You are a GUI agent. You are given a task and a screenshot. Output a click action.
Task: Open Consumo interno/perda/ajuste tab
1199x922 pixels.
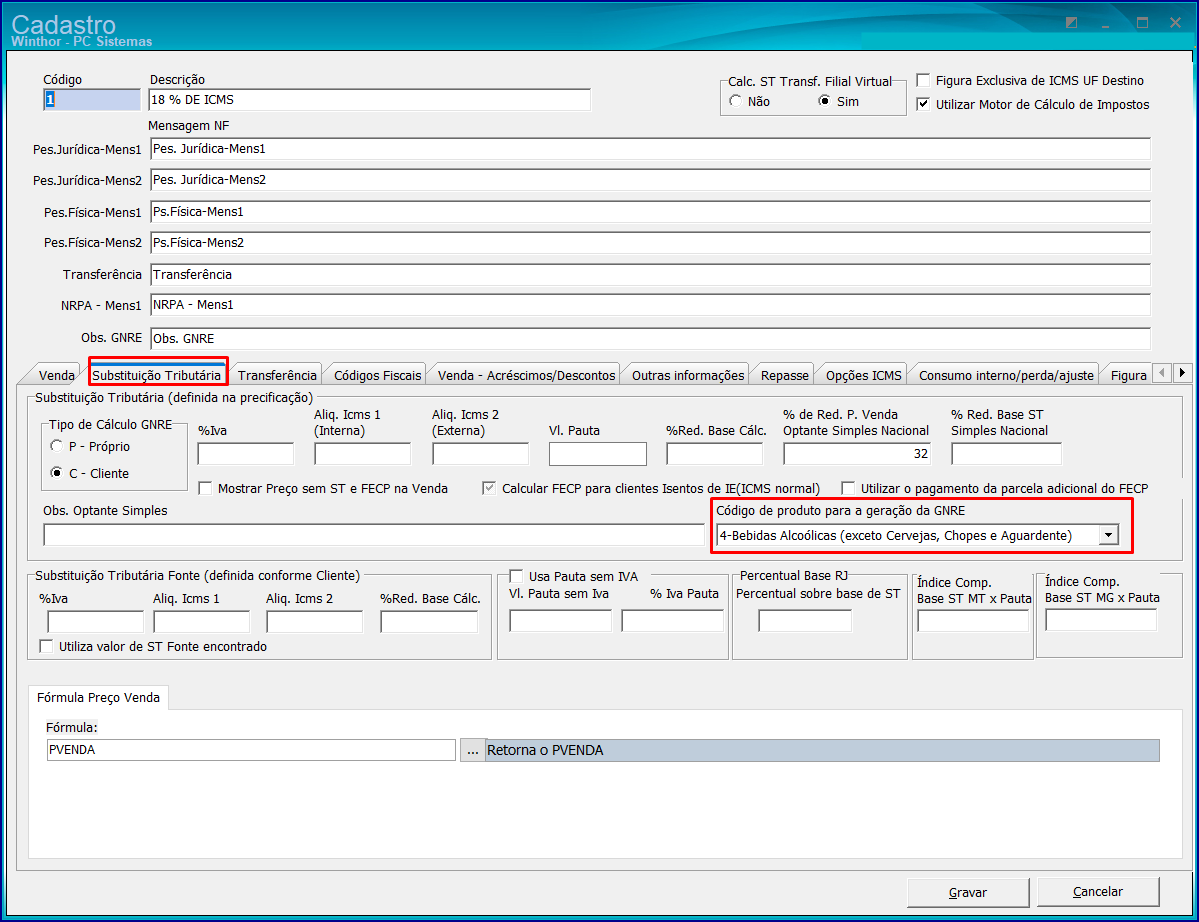pyautogui.click(x=1006, y=375)
